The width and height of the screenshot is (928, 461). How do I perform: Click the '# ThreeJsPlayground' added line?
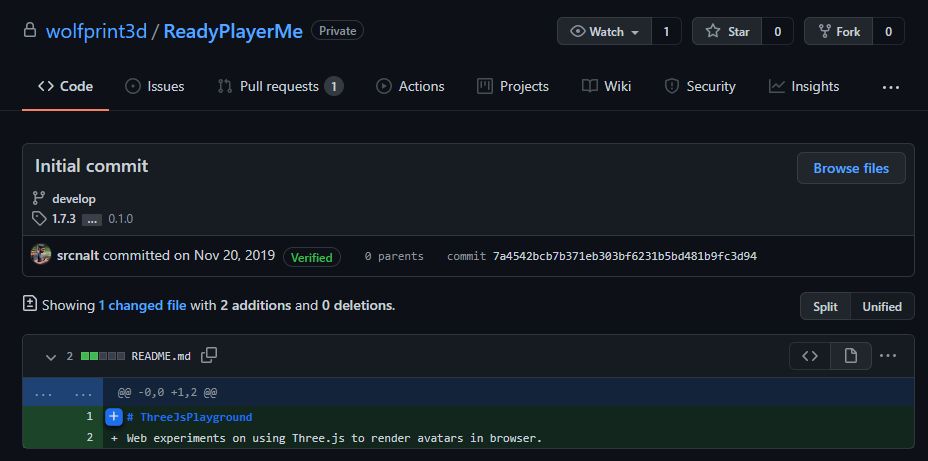point(189,417)
